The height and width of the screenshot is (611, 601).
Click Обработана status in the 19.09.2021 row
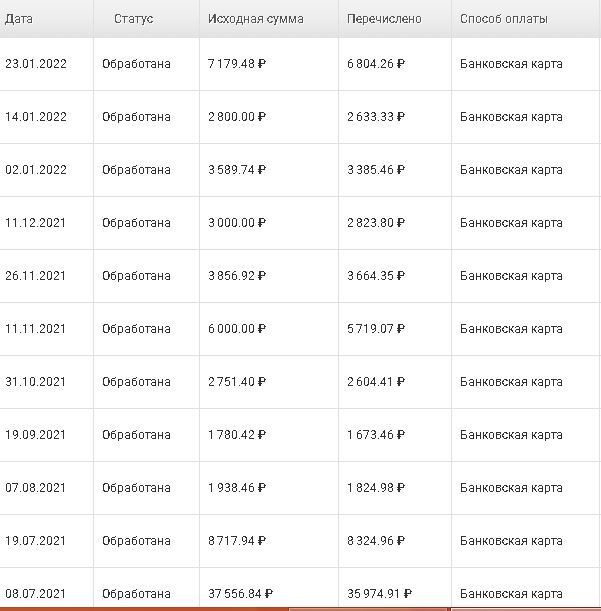point(136,435)
